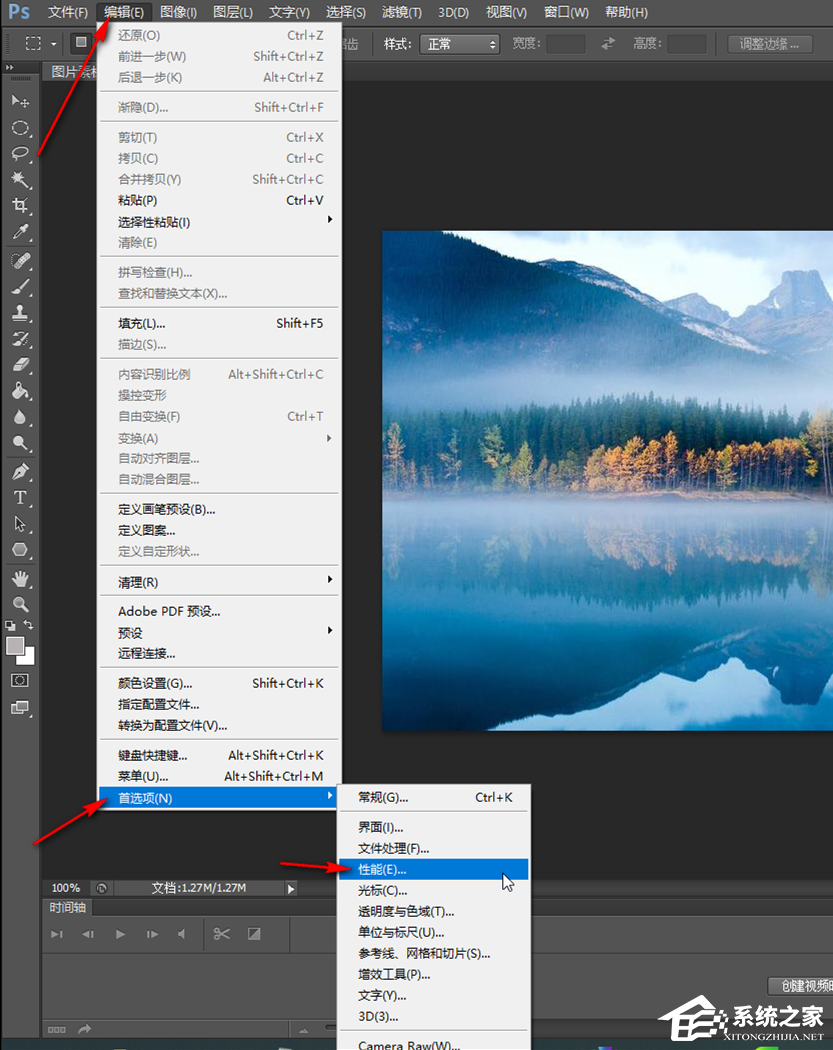
Task: Select the Spot Healing Brush tool
Action: [x=20, y=260]
